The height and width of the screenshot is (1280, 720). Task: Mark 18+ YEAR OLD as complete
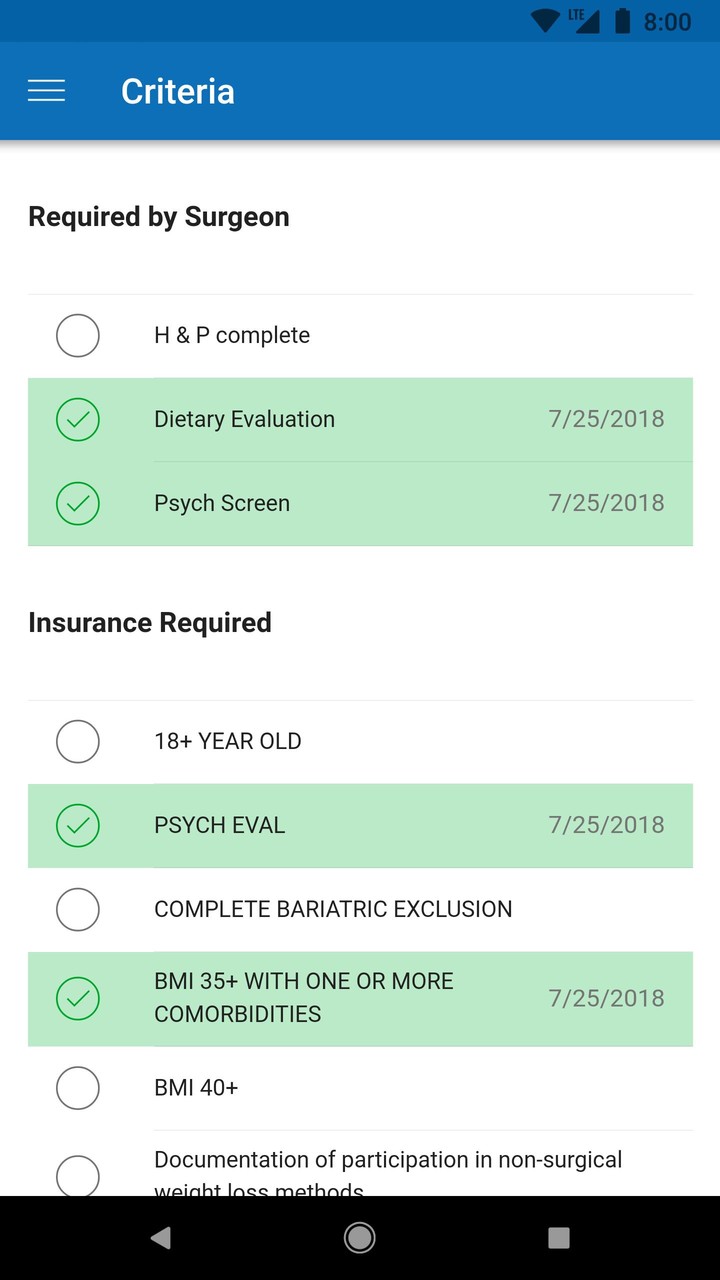pyautogui.click(x=78, y=742)
